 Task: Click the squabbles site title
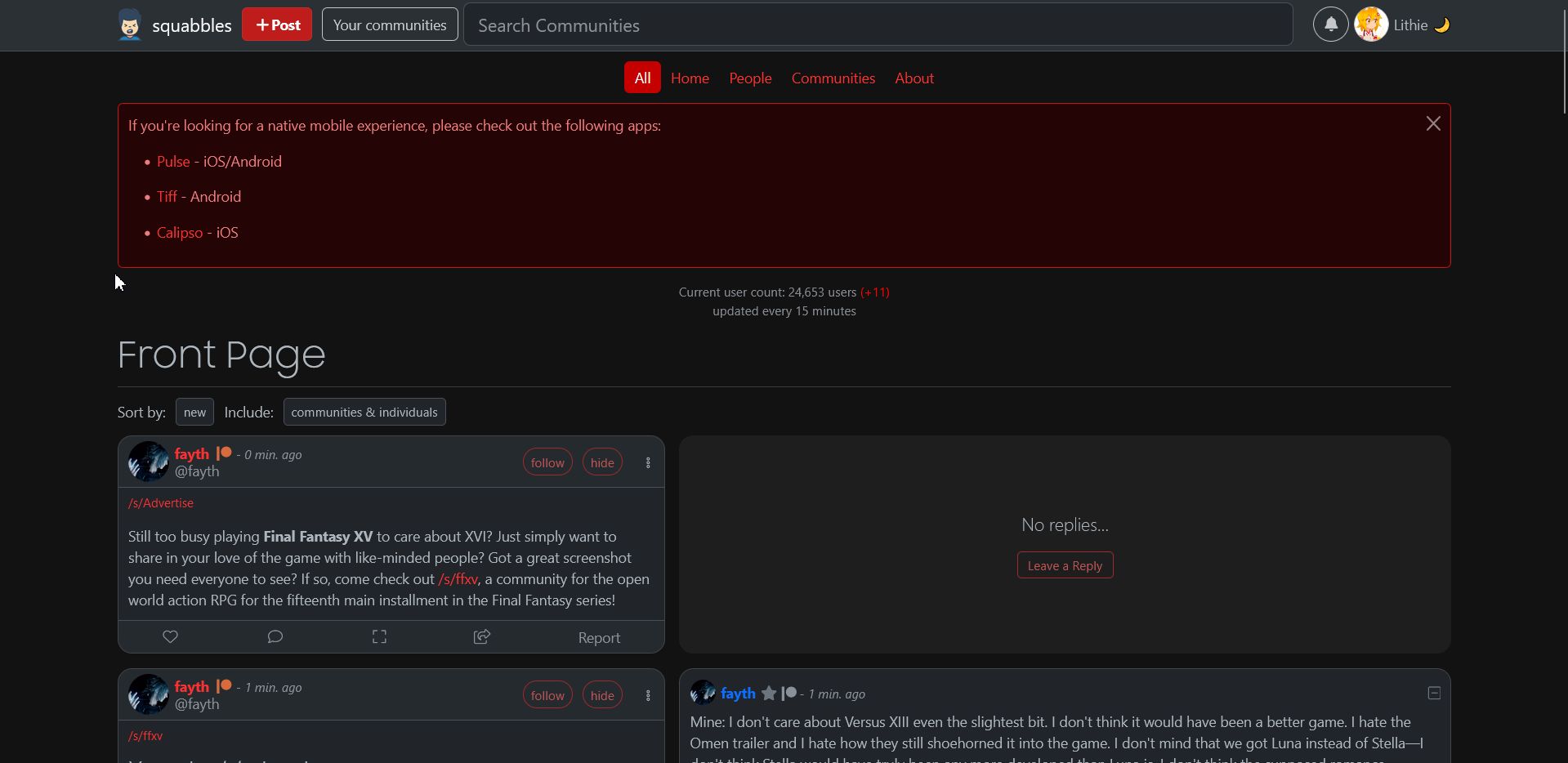(192, 25)
